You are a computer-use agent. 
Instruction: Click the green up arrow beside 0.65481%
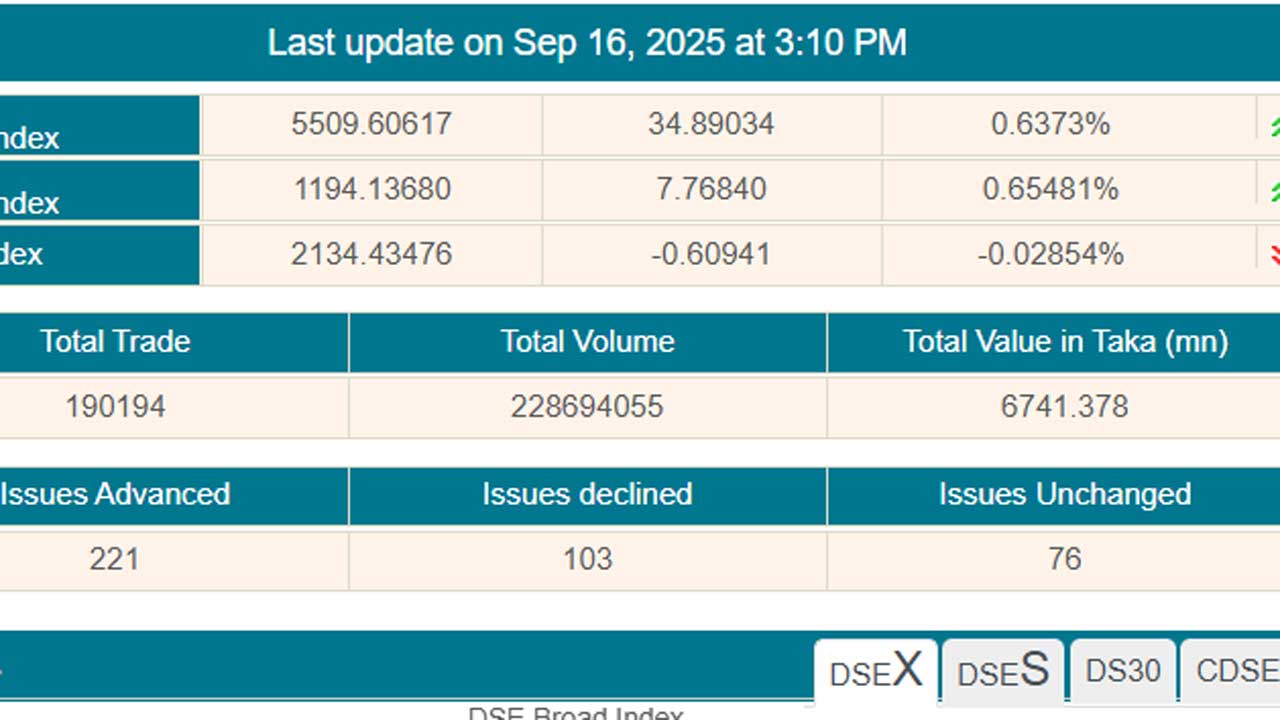[1272, 191]
